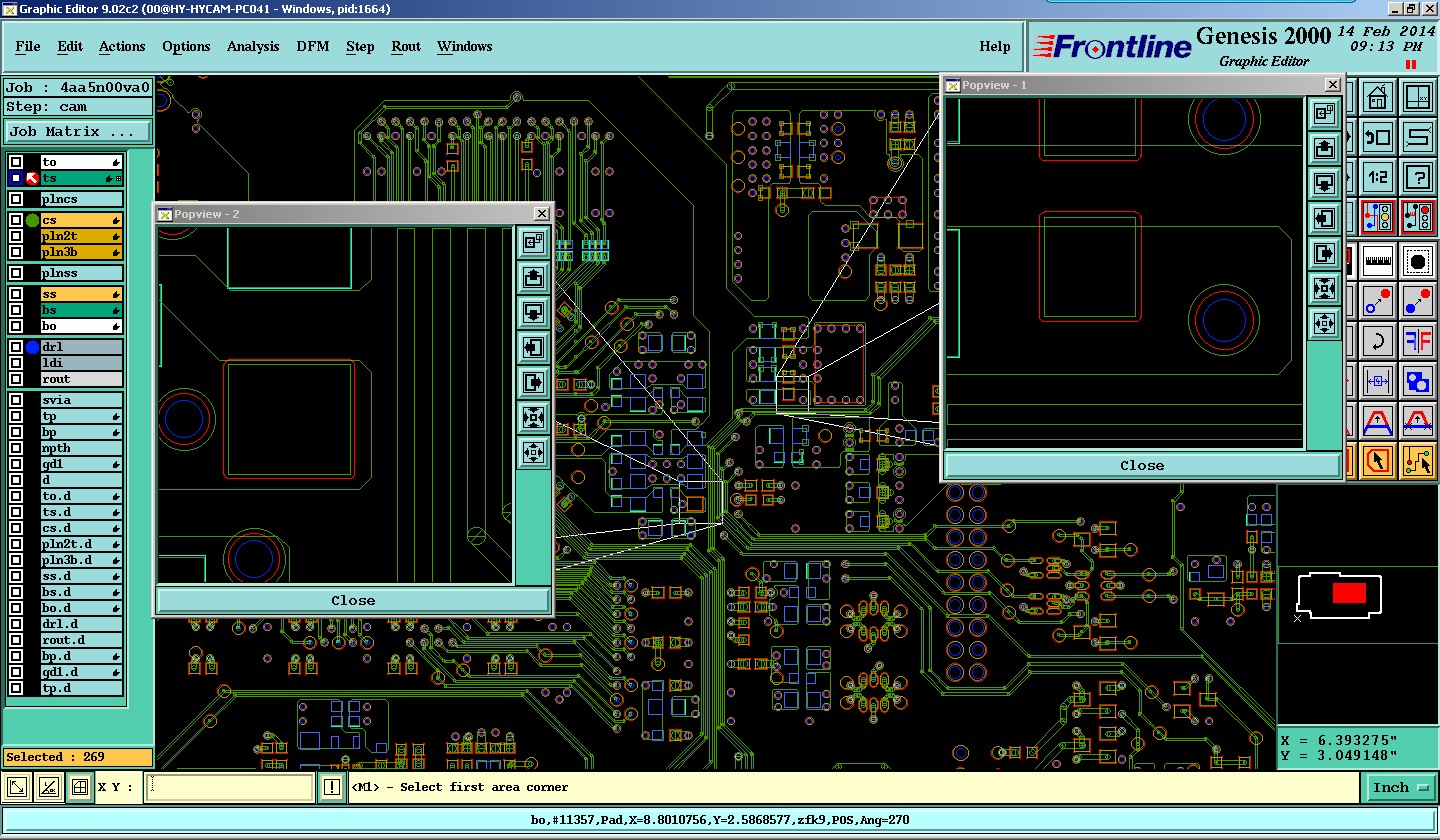Click the ruler measurement tool icon

[x=1378, y=260]
